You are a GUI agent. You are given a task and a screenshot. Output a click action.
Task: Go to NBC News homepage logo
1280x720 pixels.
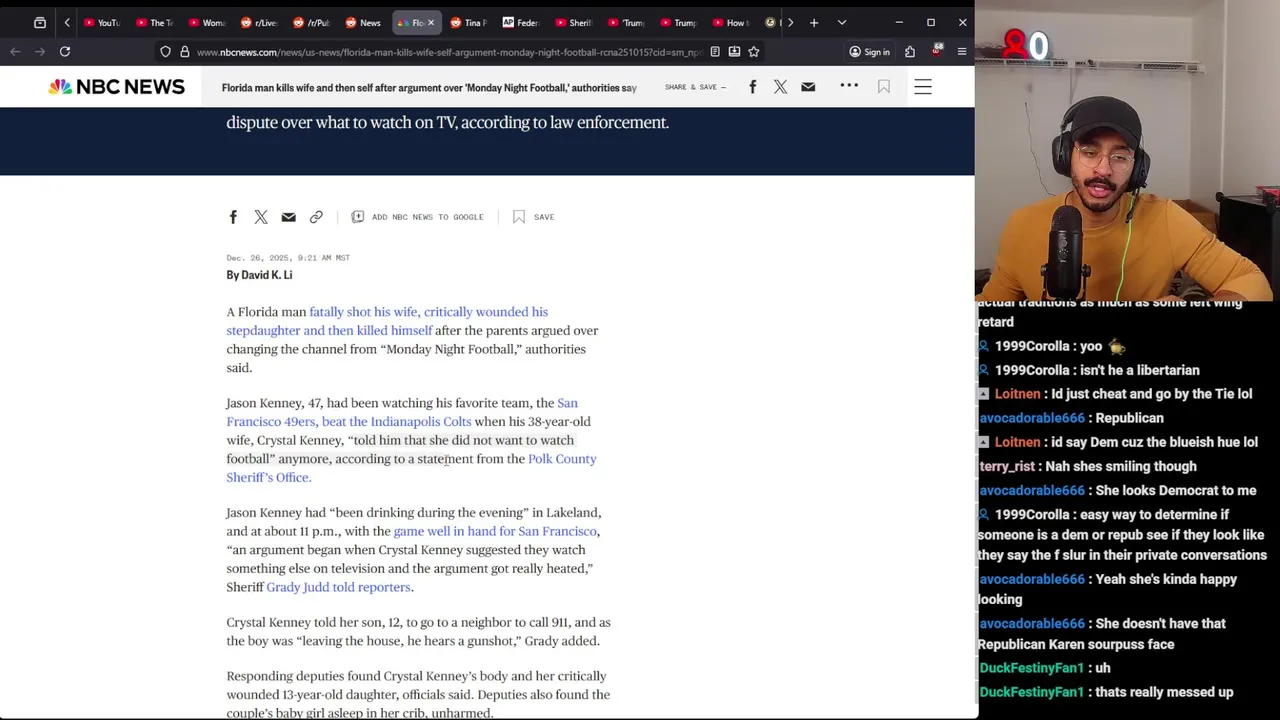pos(117,87)
